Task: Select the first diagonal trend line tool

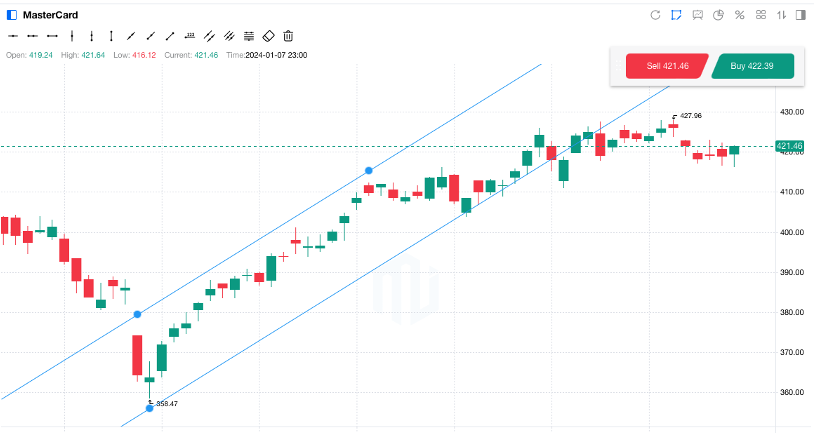Action: [131, 36]
